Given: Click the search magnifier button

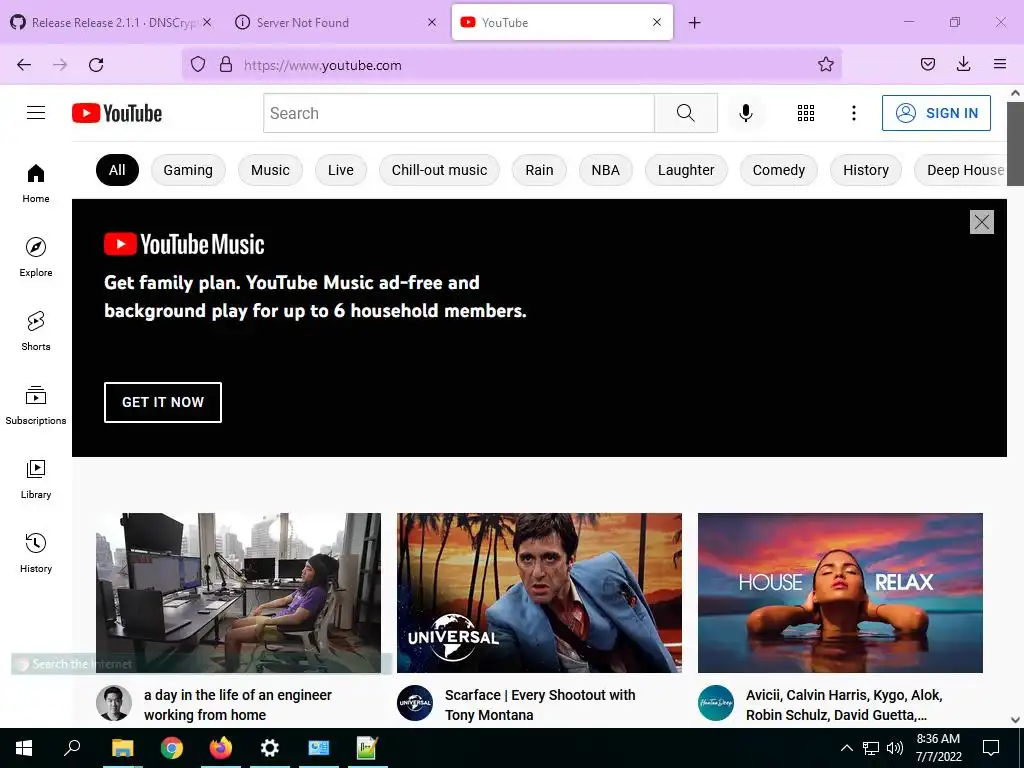Looking at the screenshot, I should [x=686, y=113].
